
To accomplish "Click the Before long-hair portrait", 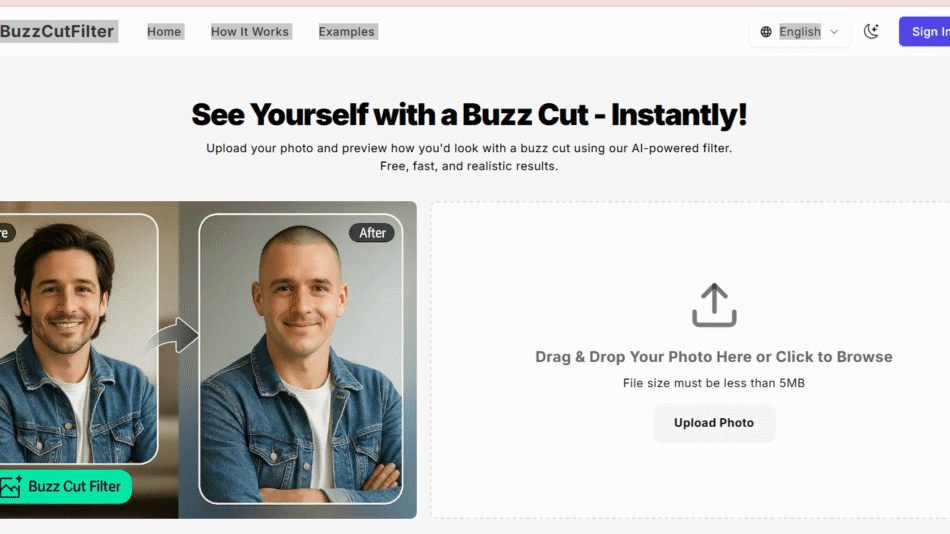I will (79, 339).
